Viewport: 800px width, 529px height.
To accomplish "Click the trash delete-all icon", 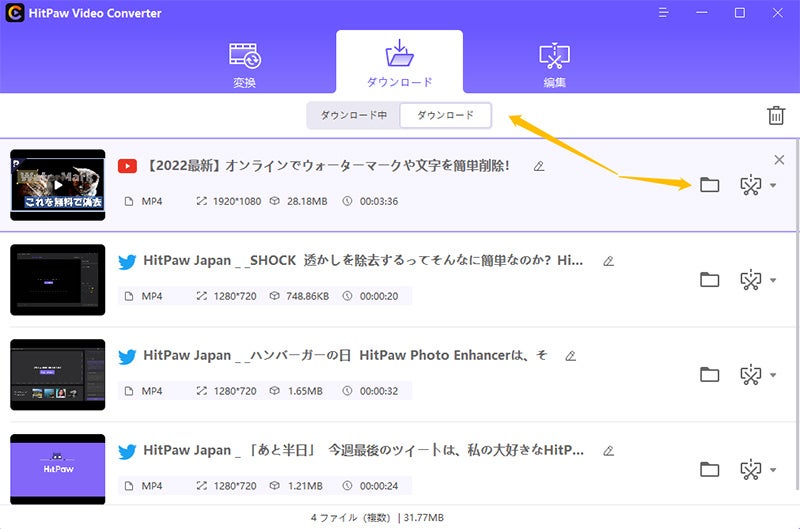I will [776, 115].
